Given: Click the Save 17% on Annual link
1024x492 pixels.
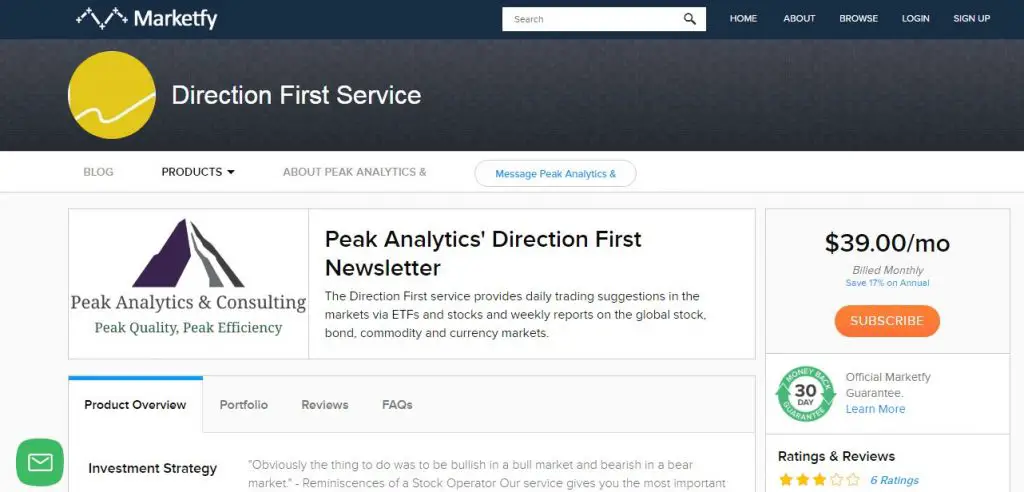Looking at the screenshot, I should 887,283.
